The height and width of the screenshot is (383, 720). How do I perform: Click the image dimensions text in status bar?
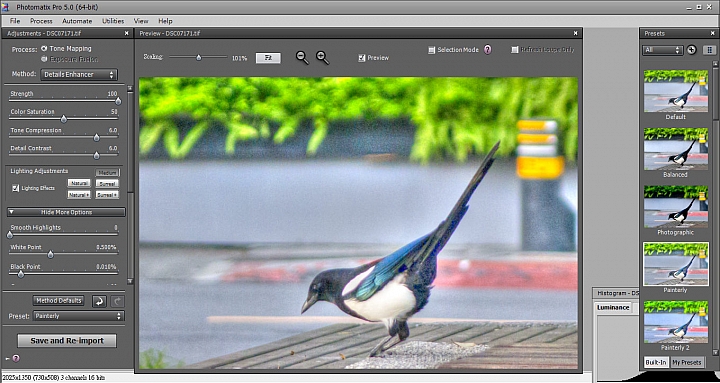click(x=53, y=377)
